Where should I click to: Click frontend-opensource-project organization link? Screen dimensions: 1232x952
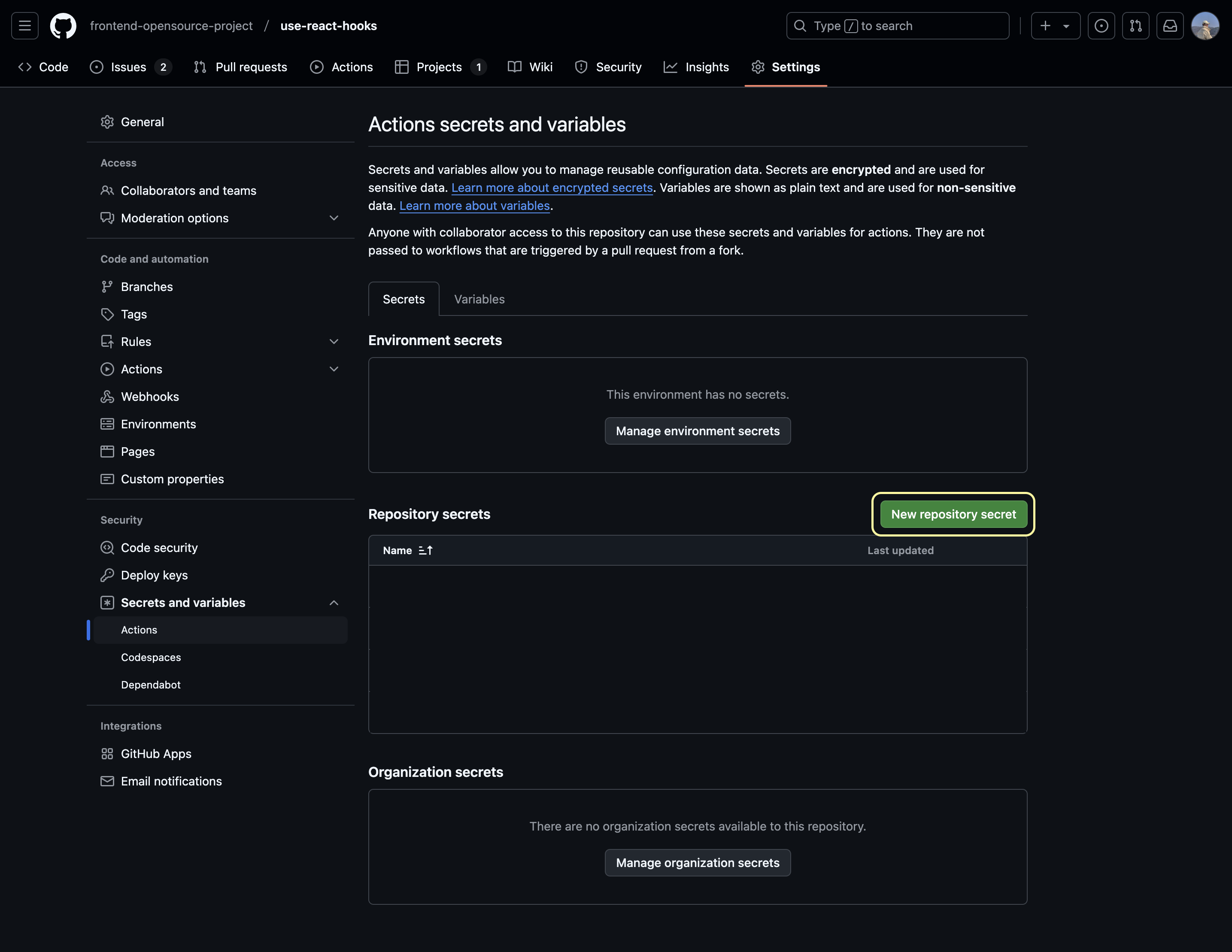(171, 26)
